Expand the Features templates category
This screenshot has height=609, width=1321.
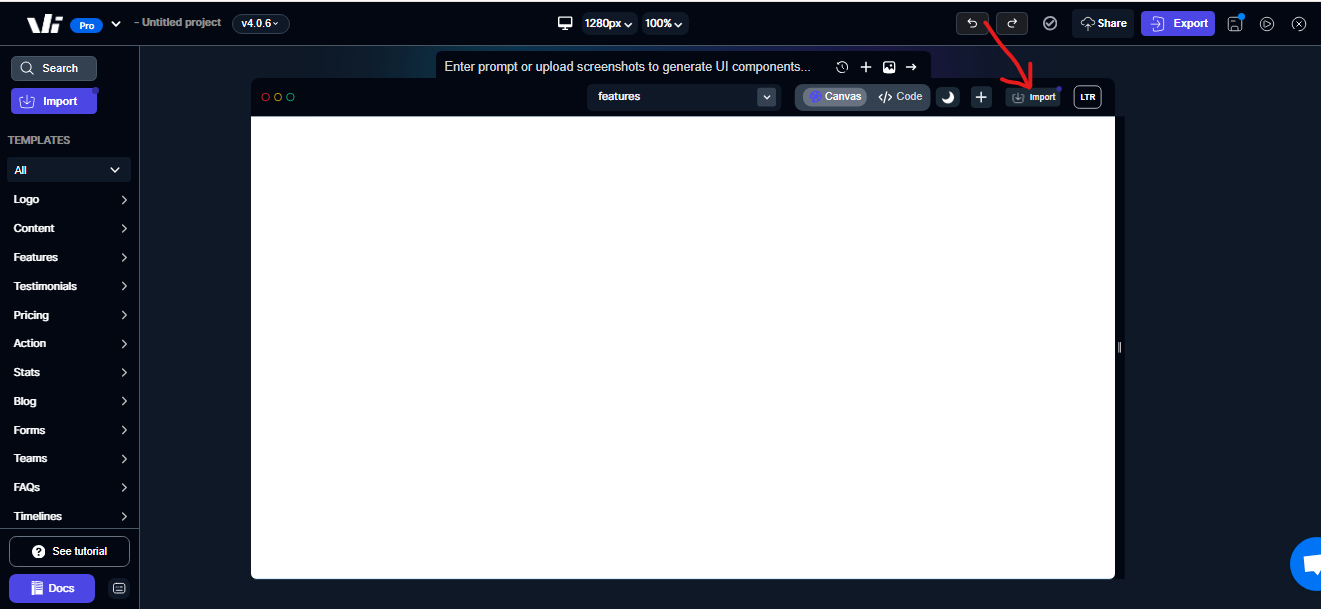click(x=69, y=258)
